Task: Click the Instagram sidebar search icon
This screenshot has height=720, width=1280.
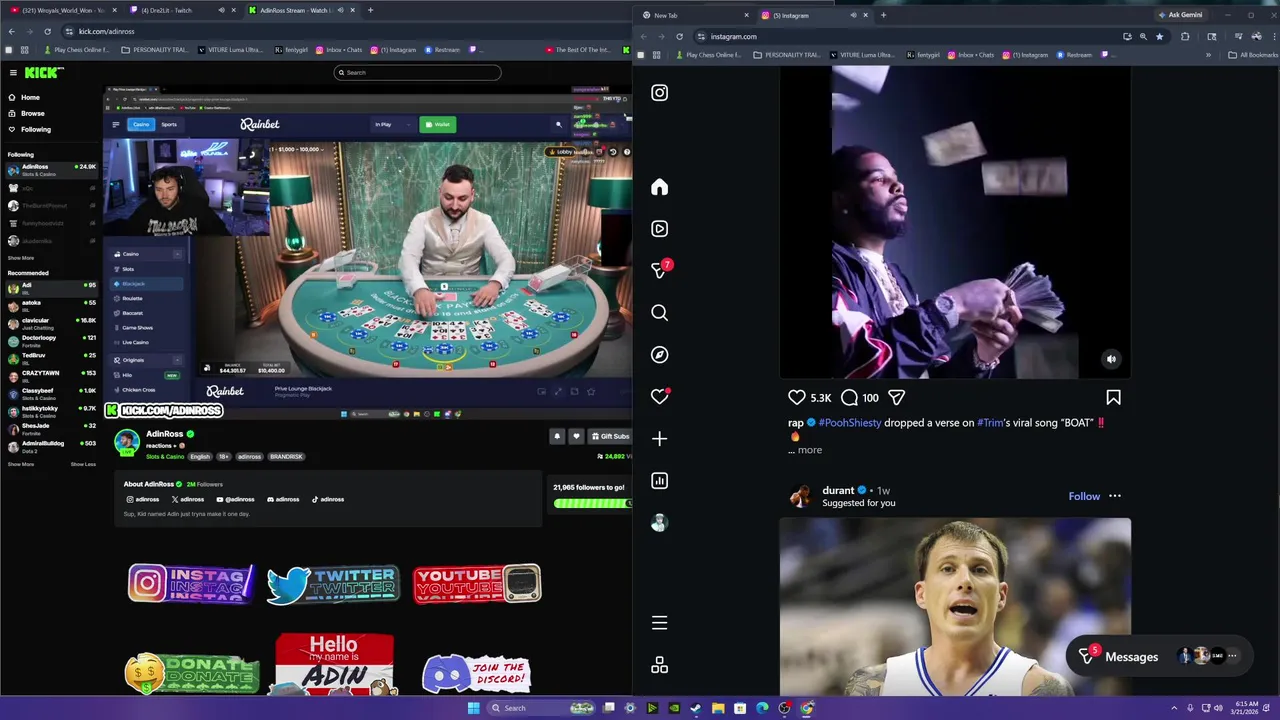Action: pyautogui.click(x=659, y=313)
